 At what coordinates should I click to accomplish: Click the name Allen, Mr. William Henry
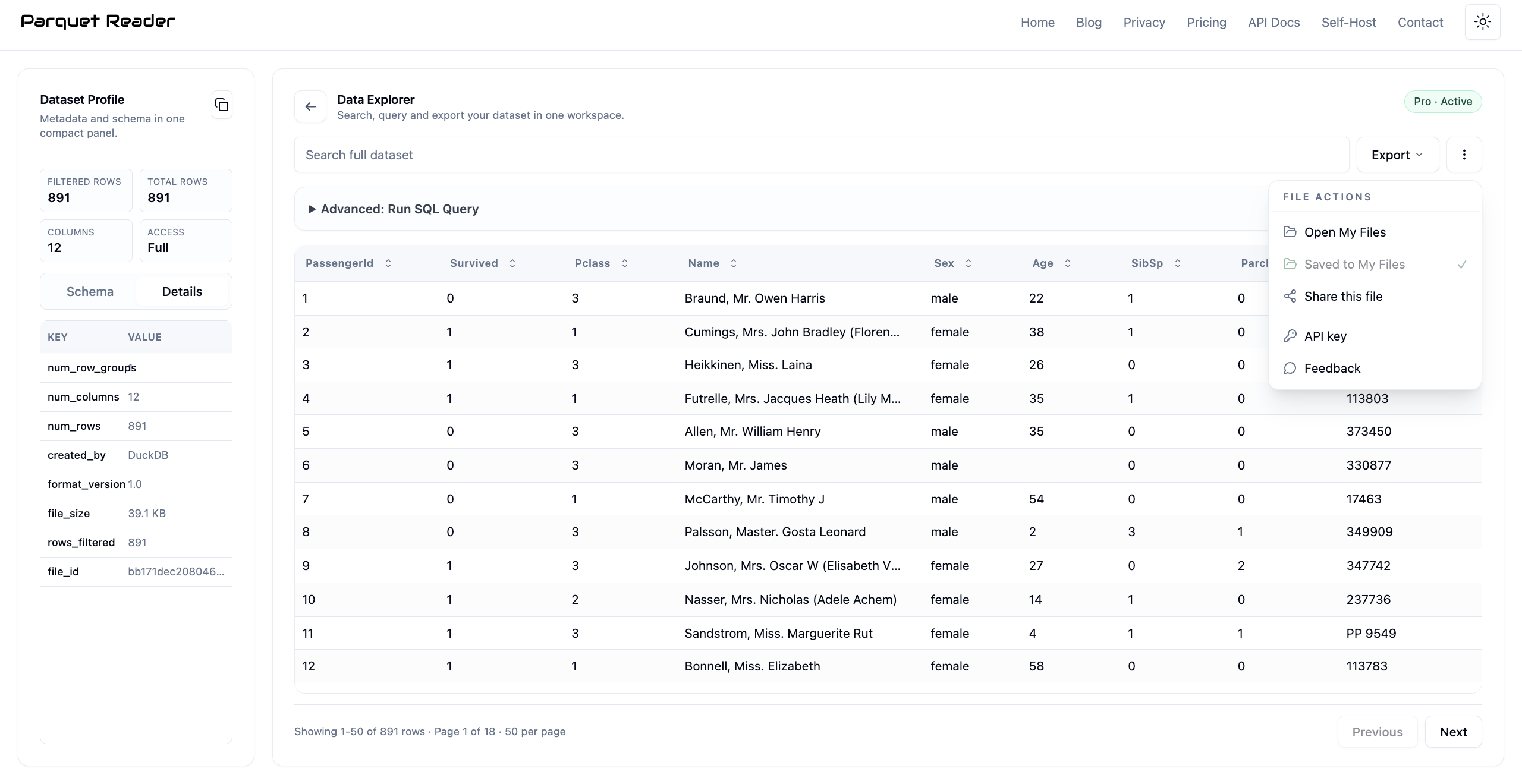(752, 431)
